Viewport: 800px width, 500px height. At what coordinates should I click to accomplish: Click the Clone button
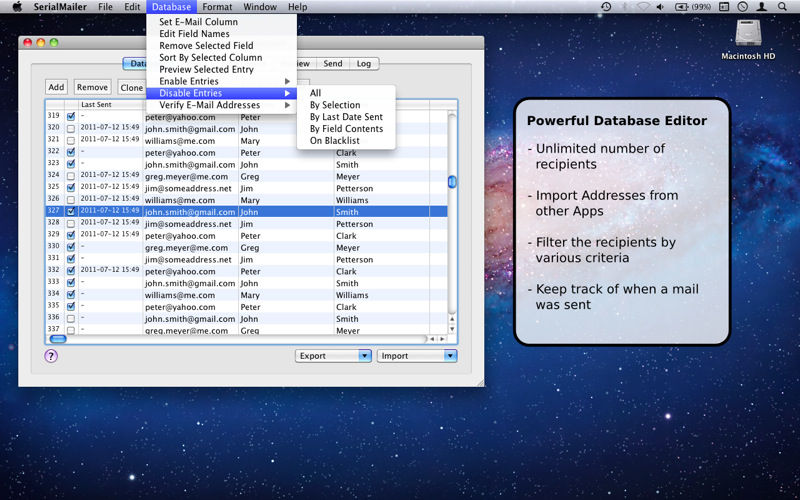[x=131, y=87]
